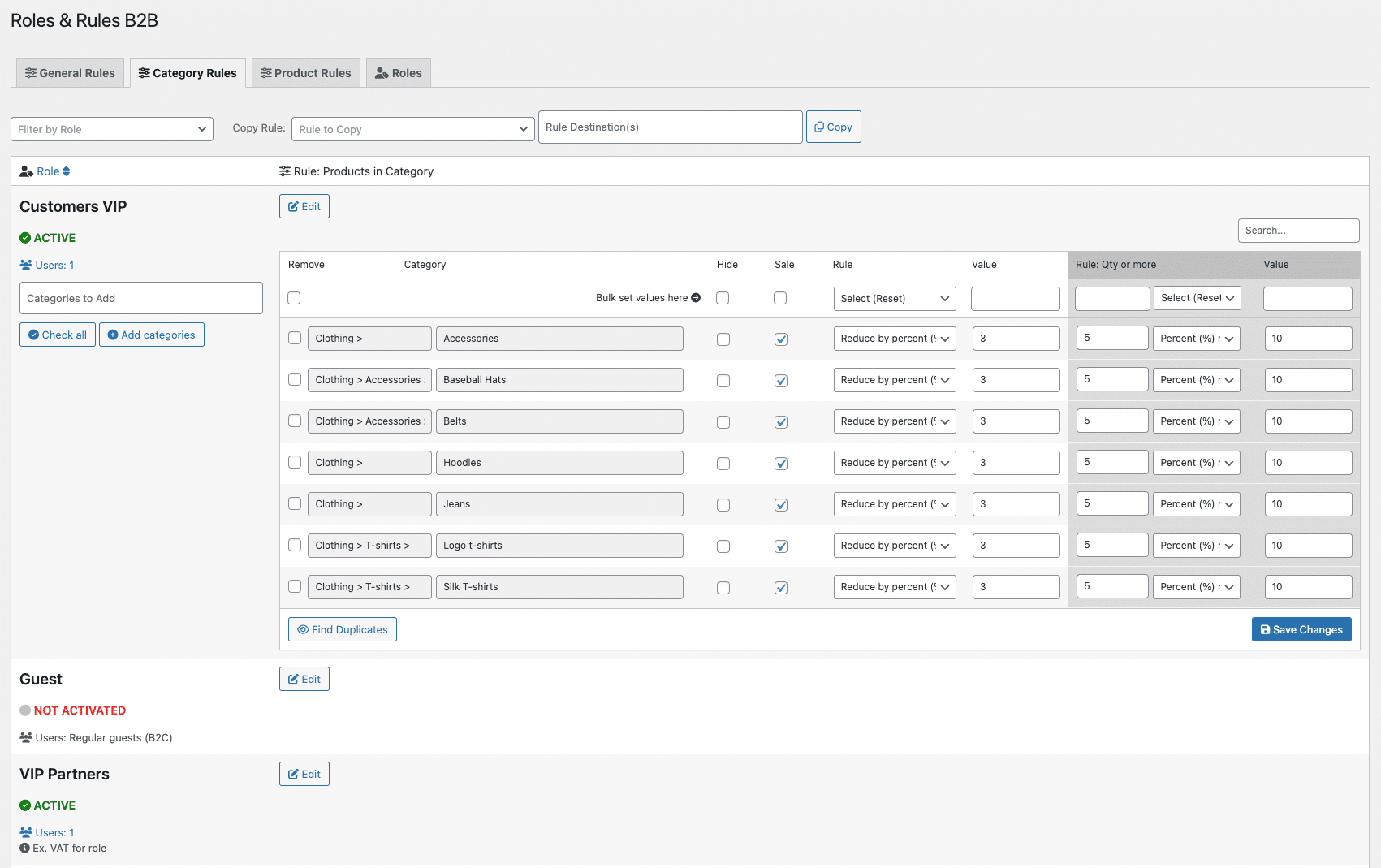Click the green ACTIVE check icon under VIP Partners
Viewport: 1381px width, 868px height.
25,805
